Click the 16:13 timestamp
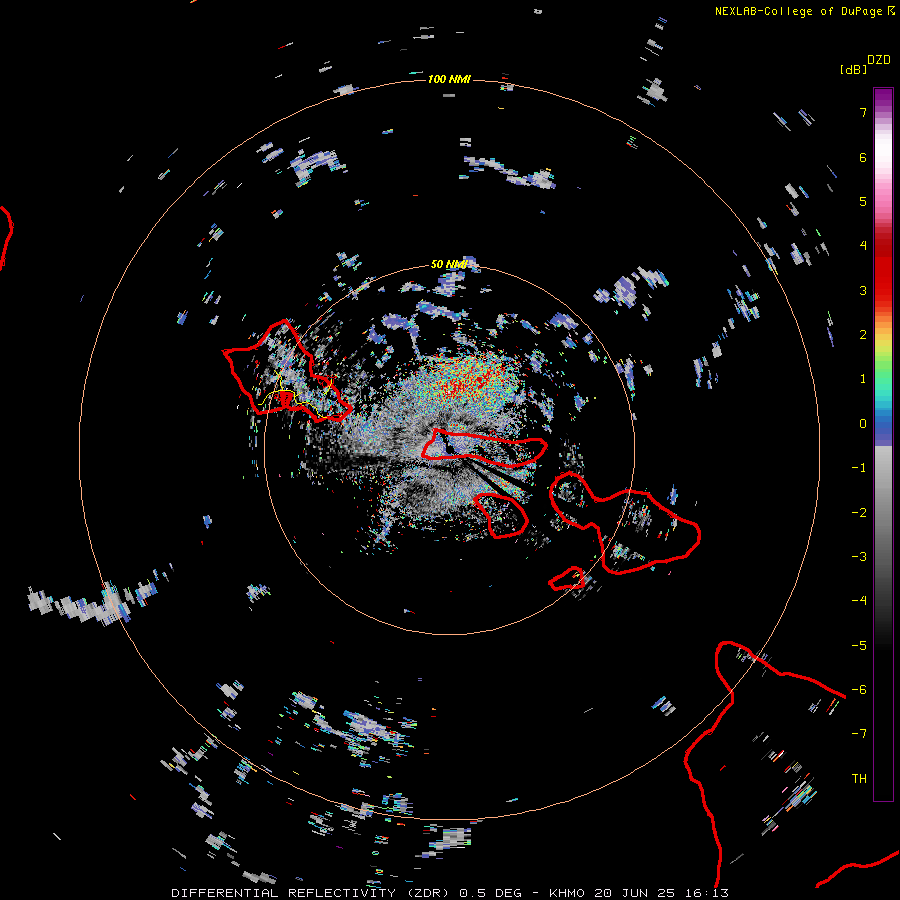 pyautogui.click(x=707, y=893)
